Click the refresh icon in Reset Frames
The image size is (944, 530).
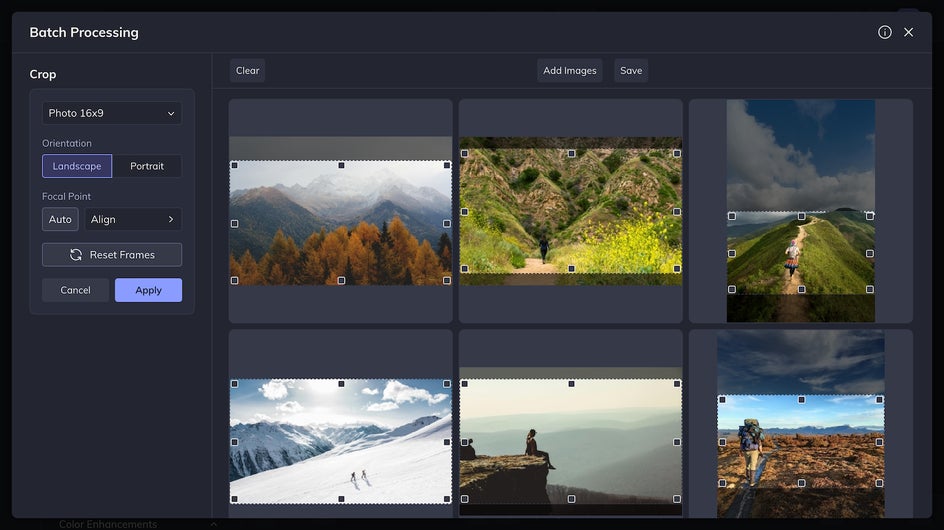tap(76, 255)
